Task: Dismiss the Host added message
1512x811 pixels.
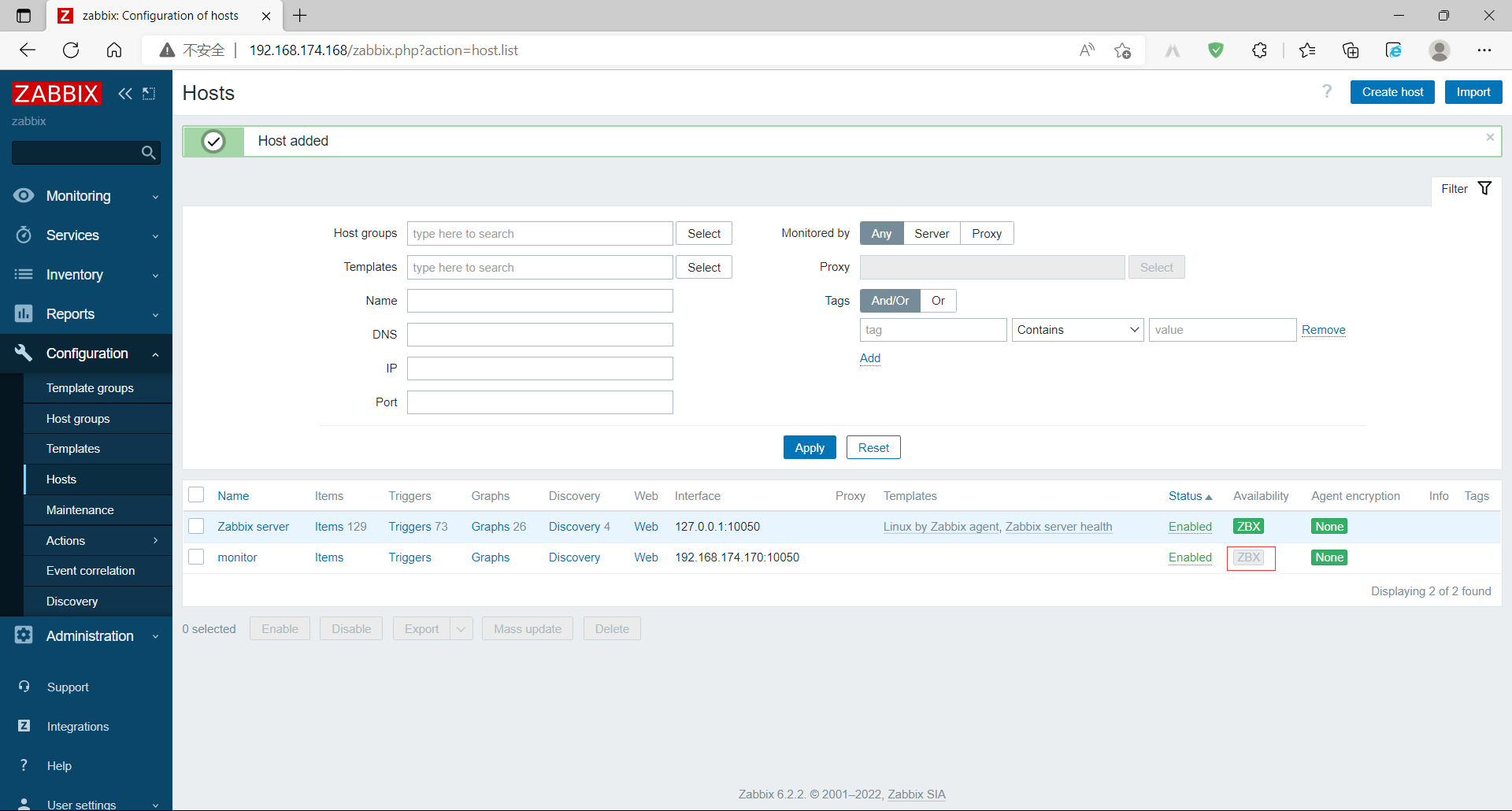Action: point(1490,137)
